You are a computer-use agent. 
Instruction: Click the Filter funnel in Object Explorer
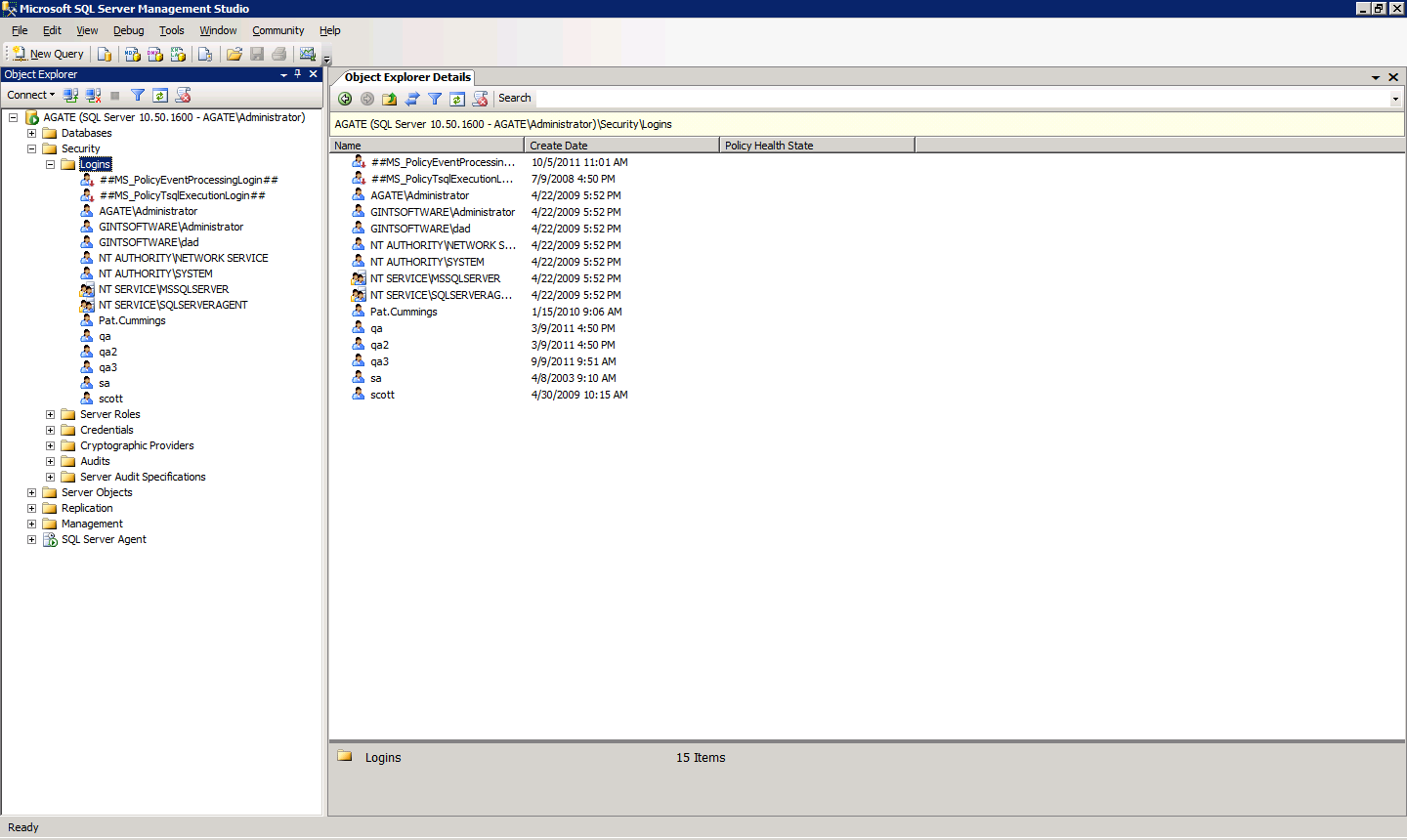[138, 95]
